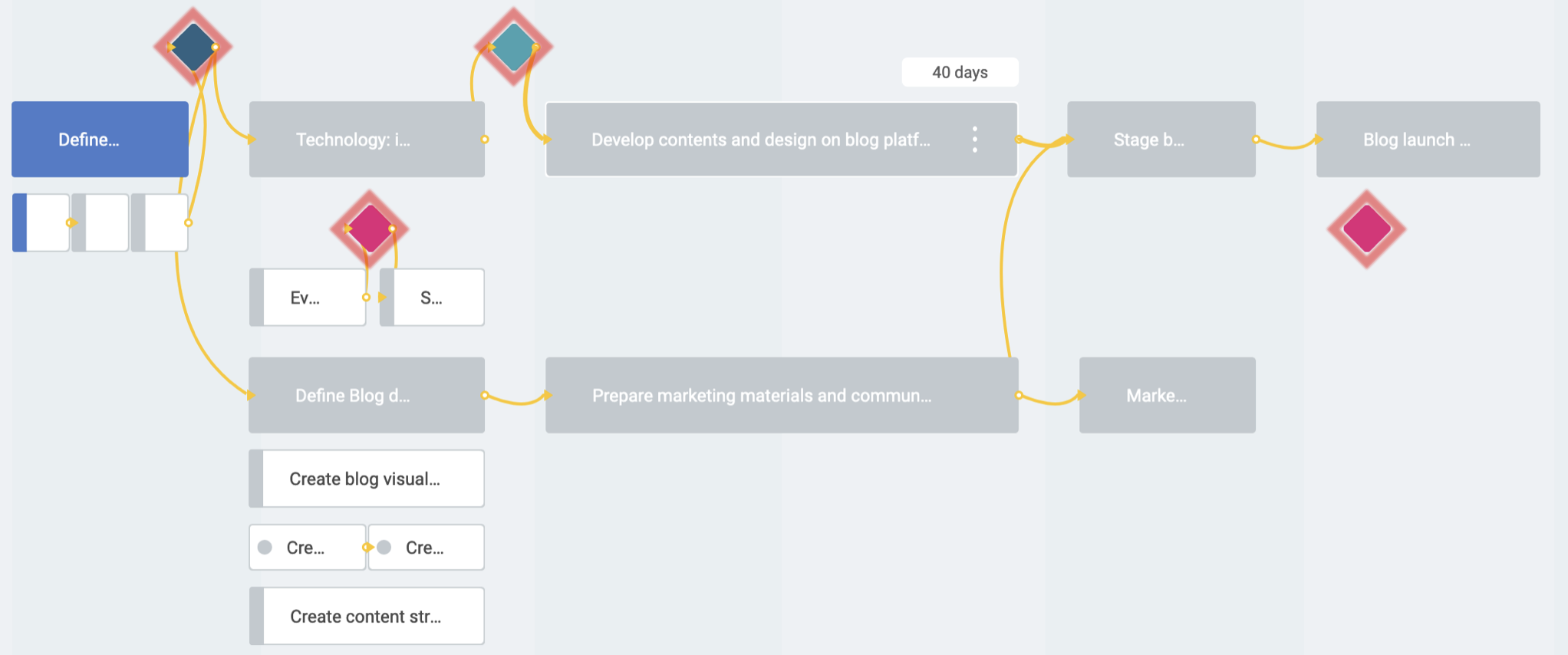Open the Ev... subtask card
This screenshot has width=1568, height=655.
coord(308,298)
